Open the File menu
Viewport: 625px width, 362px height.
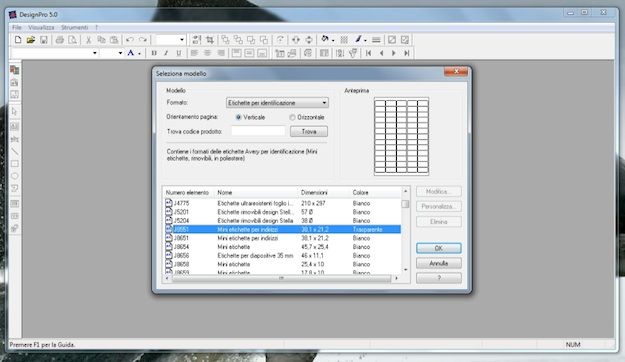(17, 28)
